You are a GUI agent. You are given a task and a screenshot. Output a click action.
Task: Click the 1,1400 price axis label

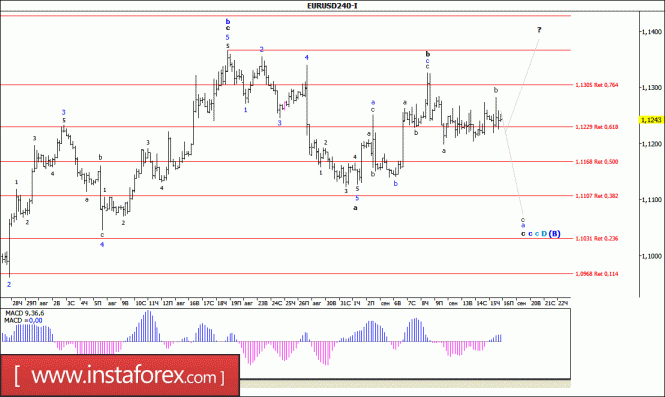[x=651, y=31]
